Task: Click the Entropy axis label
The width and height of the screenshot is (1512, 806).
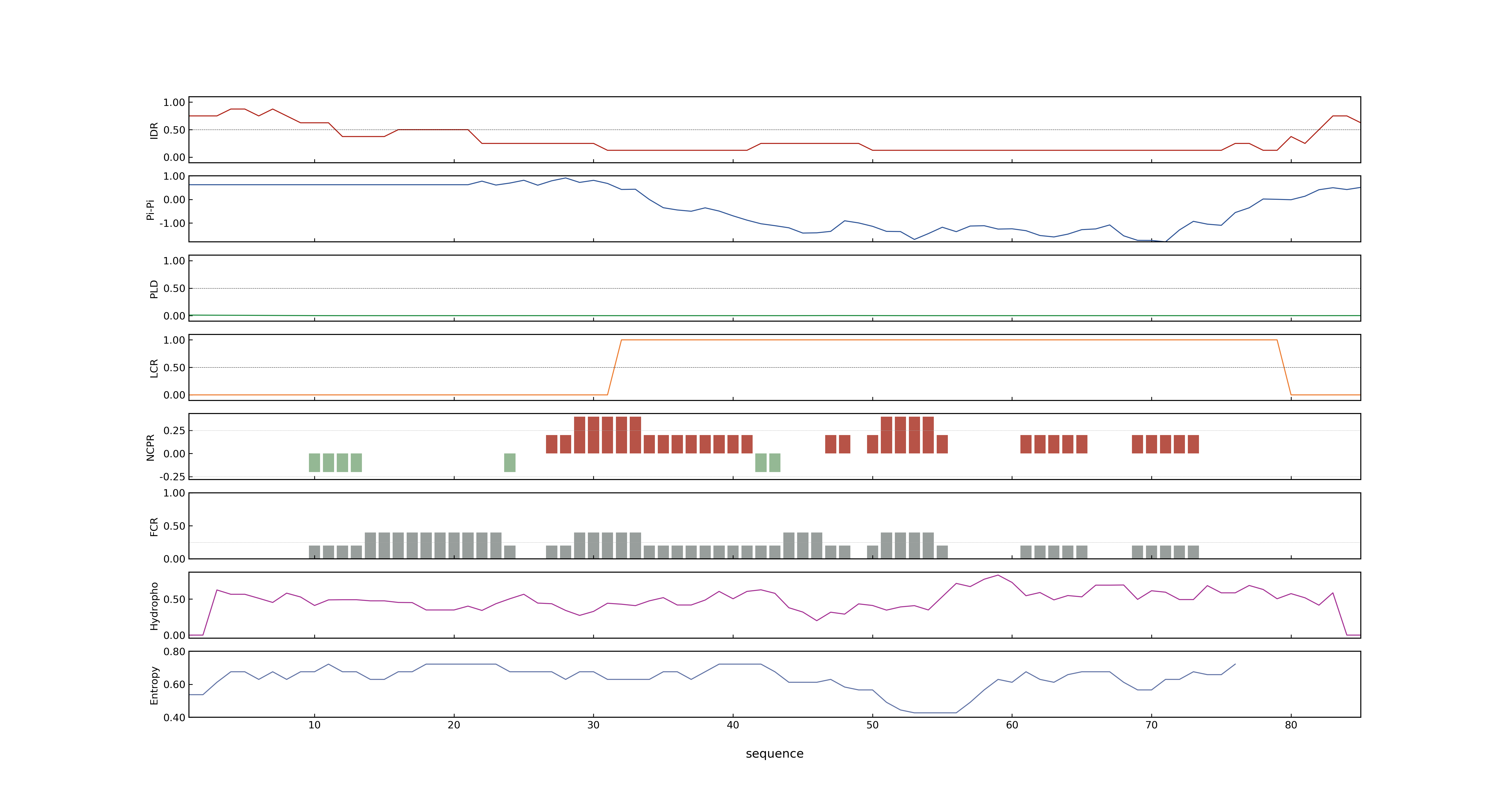Action: (x=154, y=685)
